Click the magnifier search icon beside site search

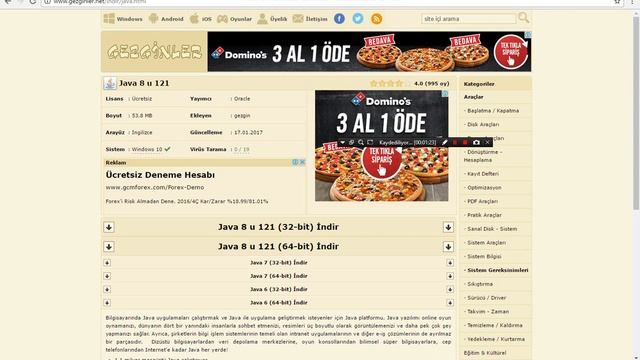(x=523, y=18)
